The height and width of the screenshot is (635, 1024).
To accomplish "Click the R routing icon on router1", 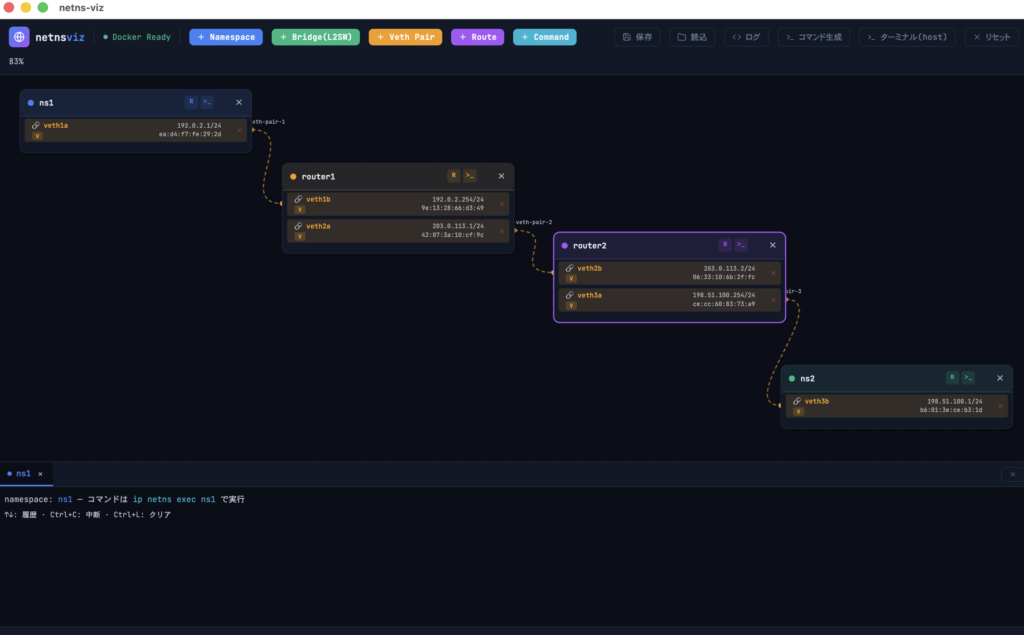I will tap(453, 176).
